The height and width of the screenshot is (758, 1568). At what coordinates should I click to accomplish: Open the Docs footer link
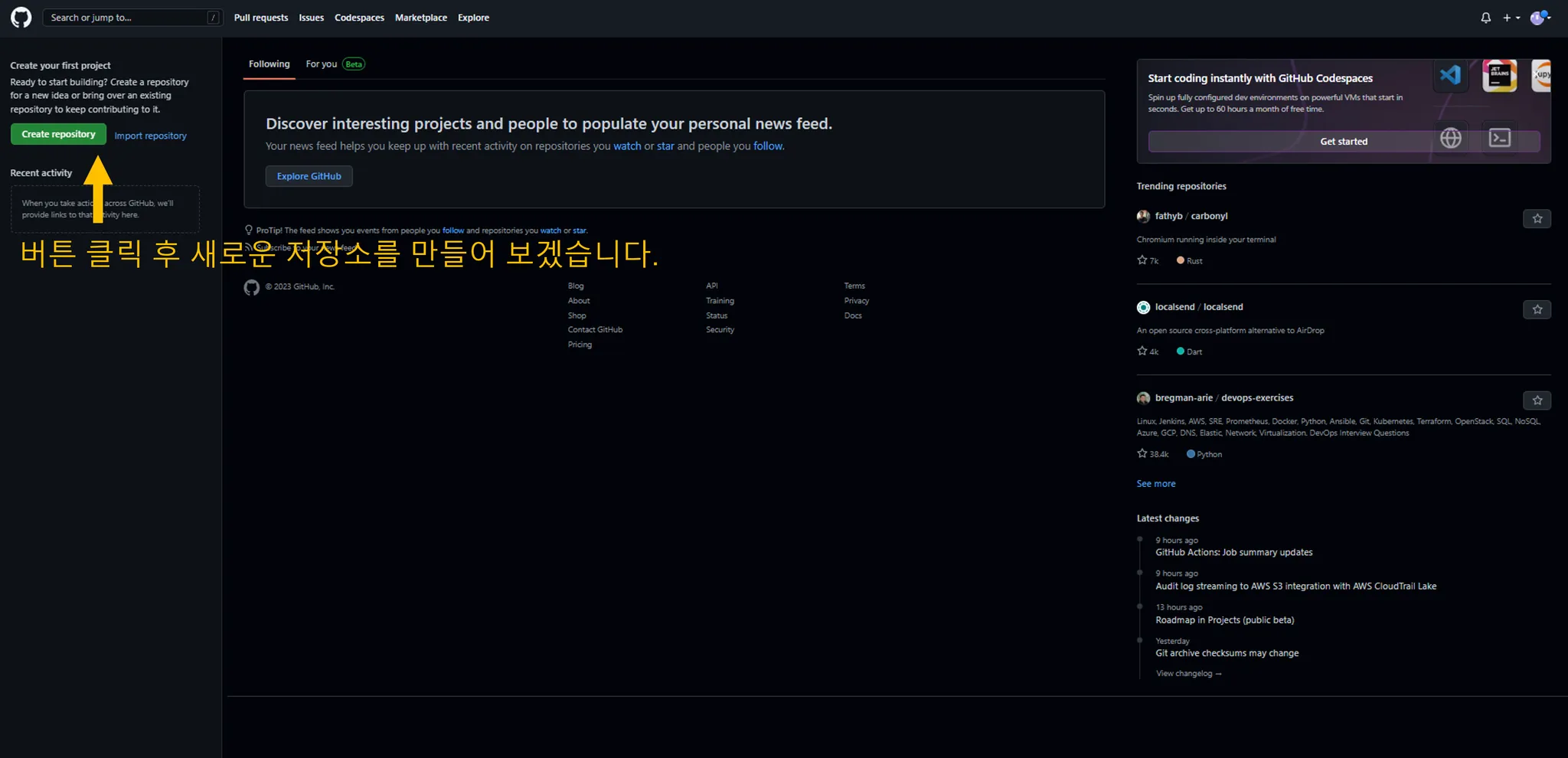pyautogui.click(x=853, y=315)
